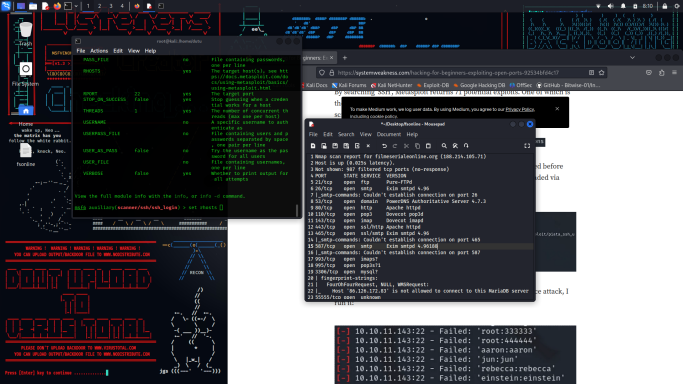Screen dimensions: 683x384
Task: Open the Mousepad Search menu
Action: point(346,135)
